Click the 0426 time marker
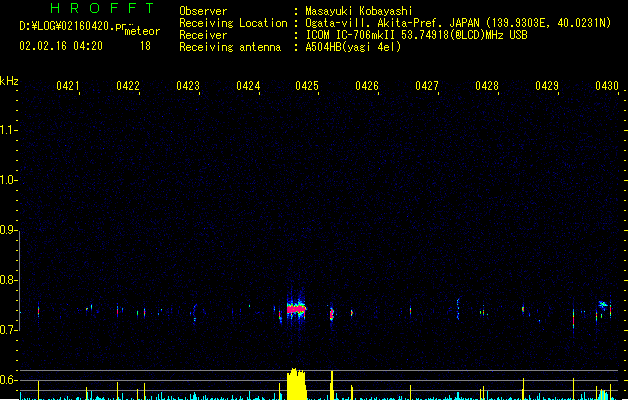629x400 pixels. [367, 85]
